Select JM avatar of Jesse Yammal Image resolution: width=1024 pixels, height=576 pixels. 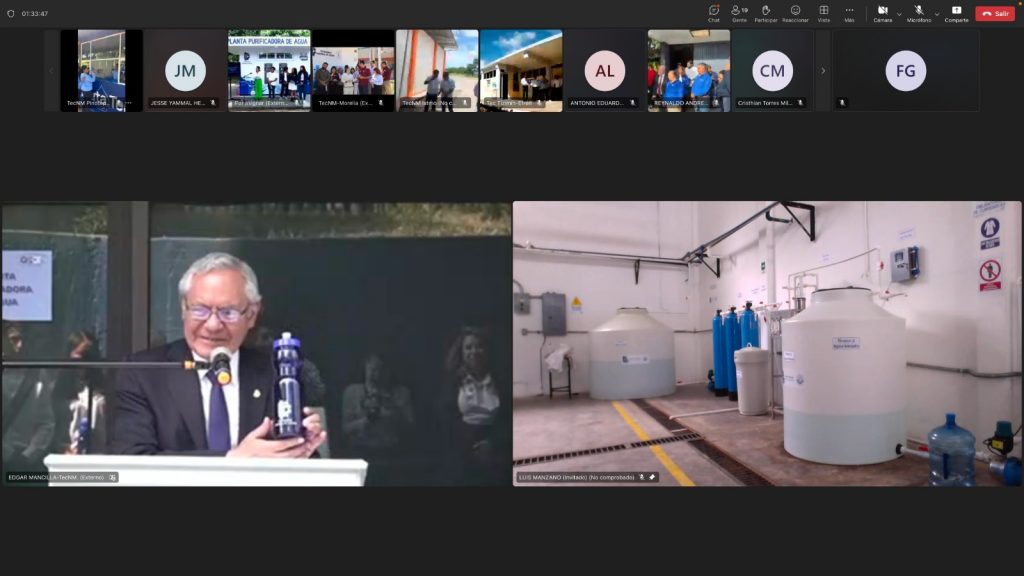(x=185, y=71)
